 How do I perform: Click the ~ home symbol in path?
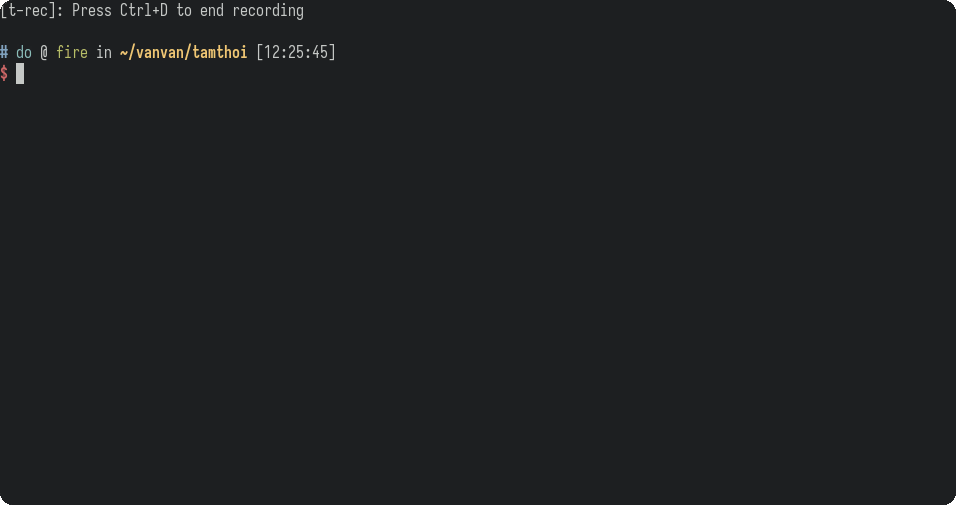pos(124,52)
